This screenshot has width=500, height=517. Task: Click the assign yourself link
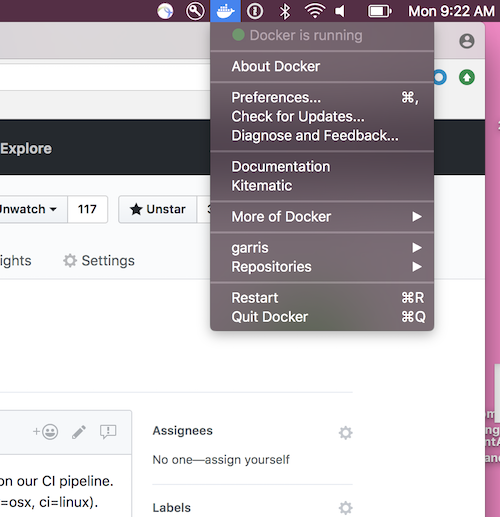(x=247, y=460)
